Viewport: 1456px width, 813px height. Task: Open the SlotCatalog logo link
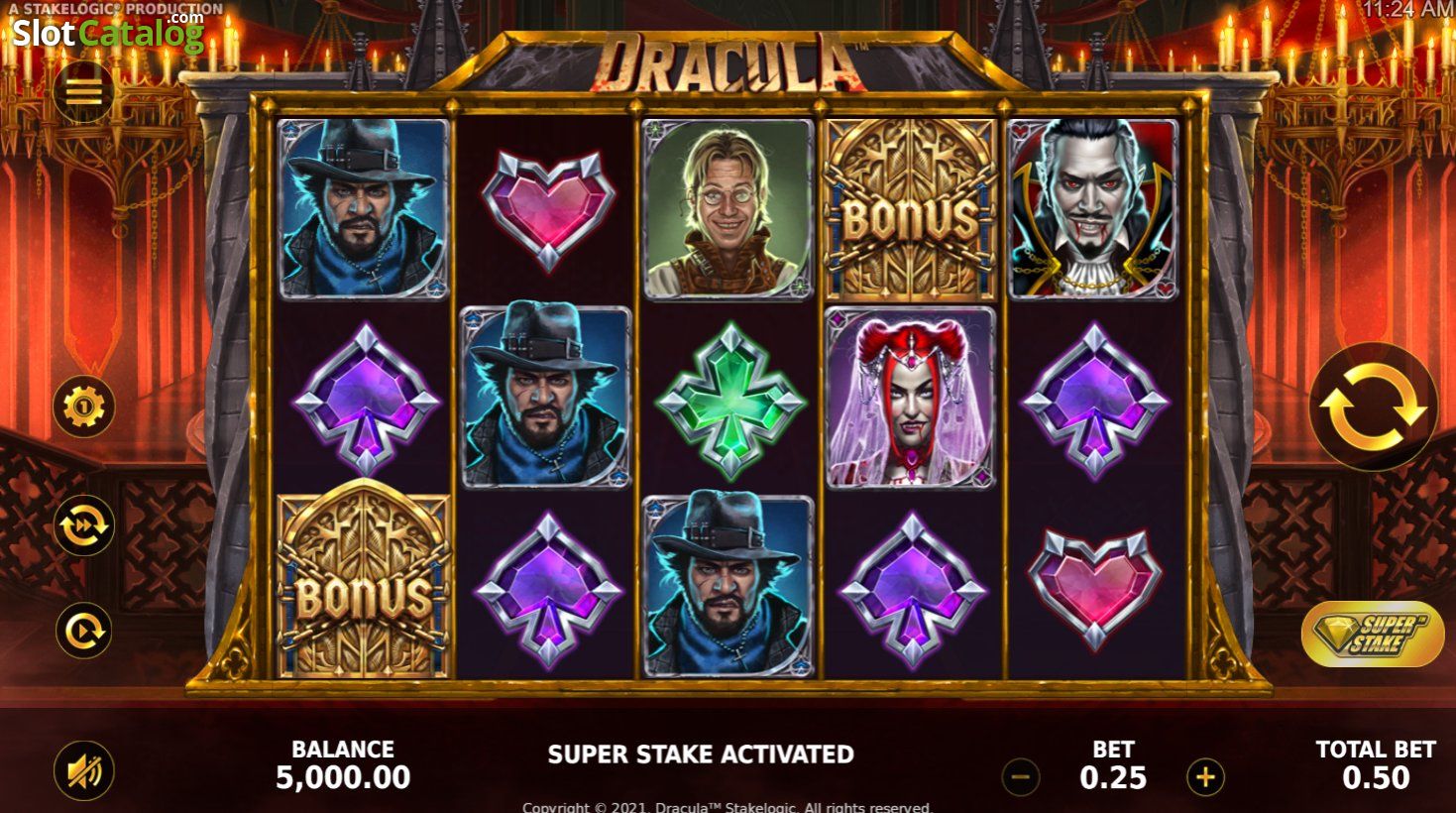(x=107, y=33)
